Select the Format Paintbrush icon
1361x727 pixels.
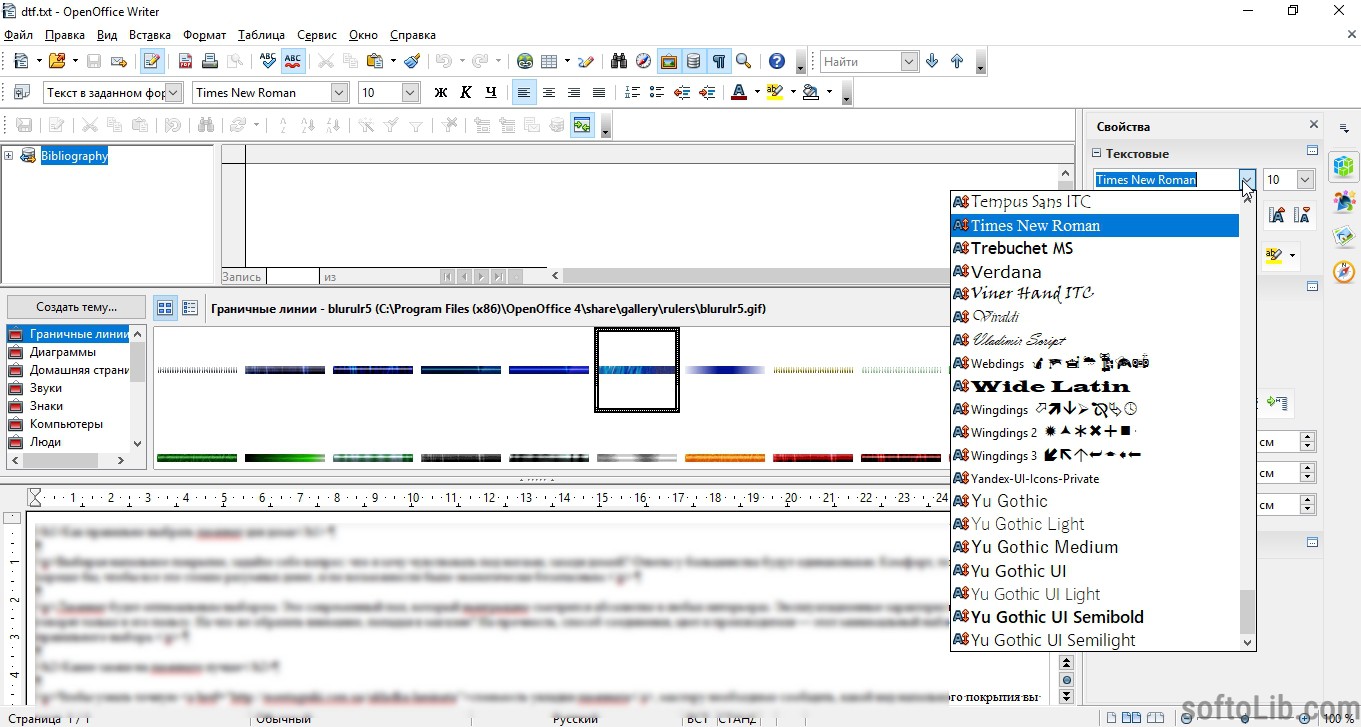coord(412,62)
